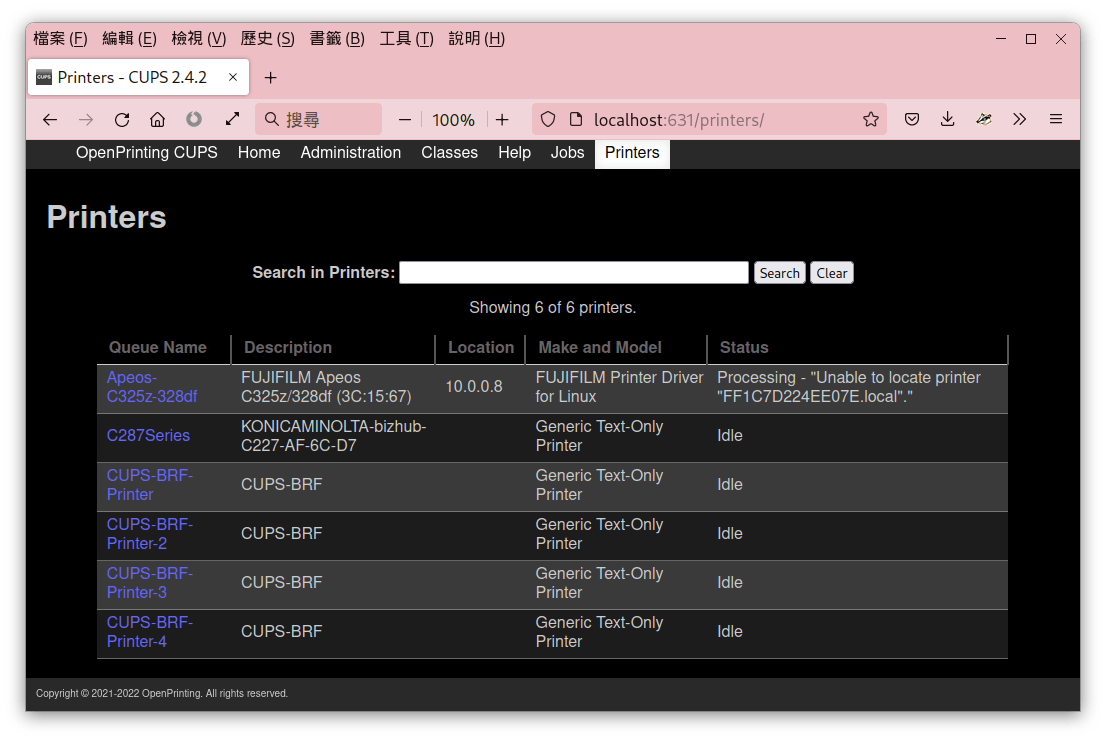Open the downloads panel
The height and width of the screenshot is (740, 1106).
click(x=948, y=120)
